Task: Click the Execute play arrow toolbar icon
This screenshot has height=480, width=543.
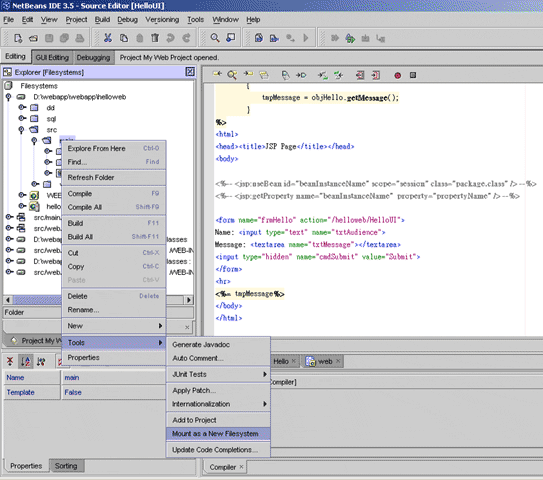Action: click(305, 38)
